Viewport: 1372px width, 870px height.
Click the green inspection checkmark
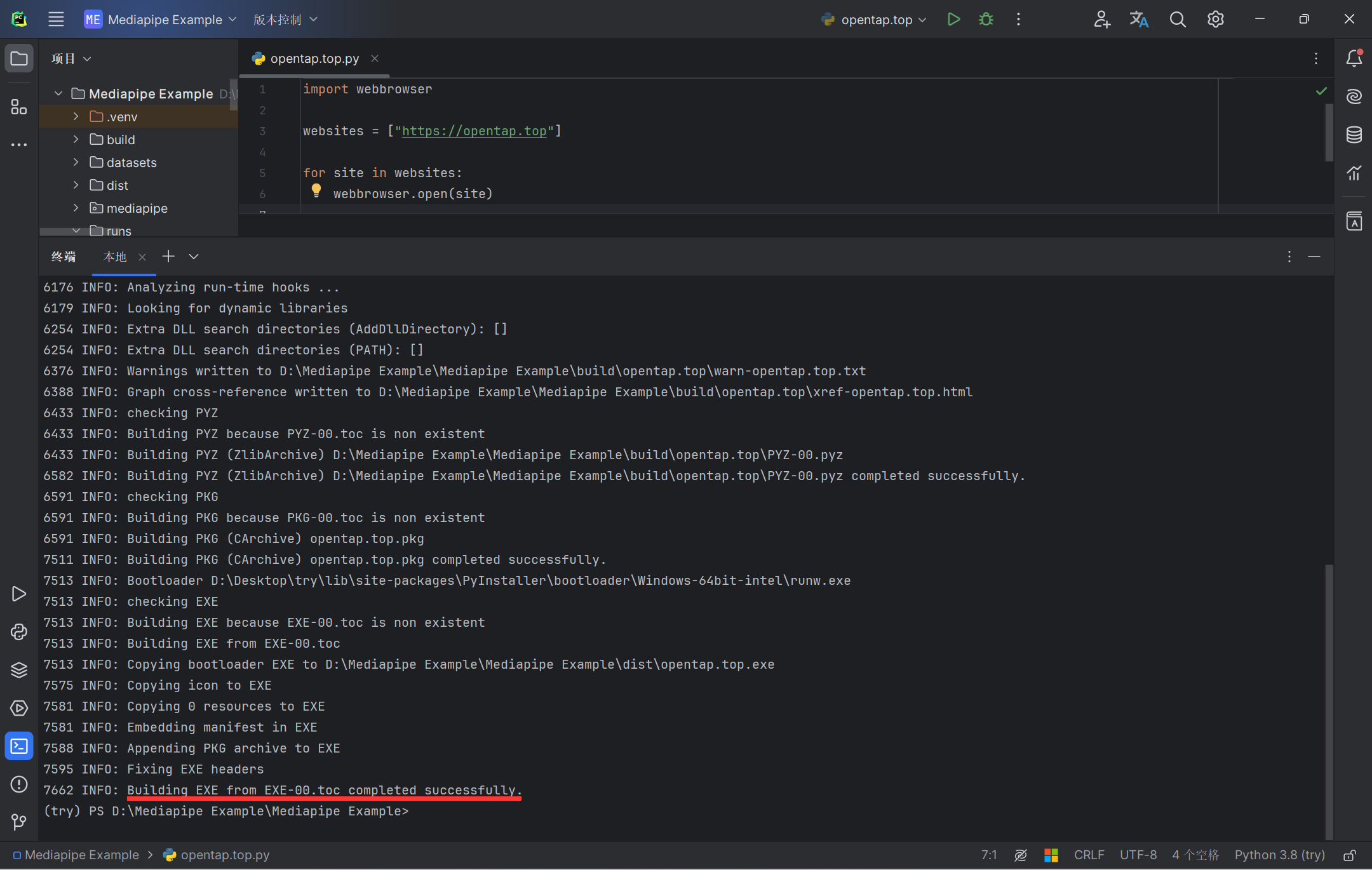(1321, 91)
